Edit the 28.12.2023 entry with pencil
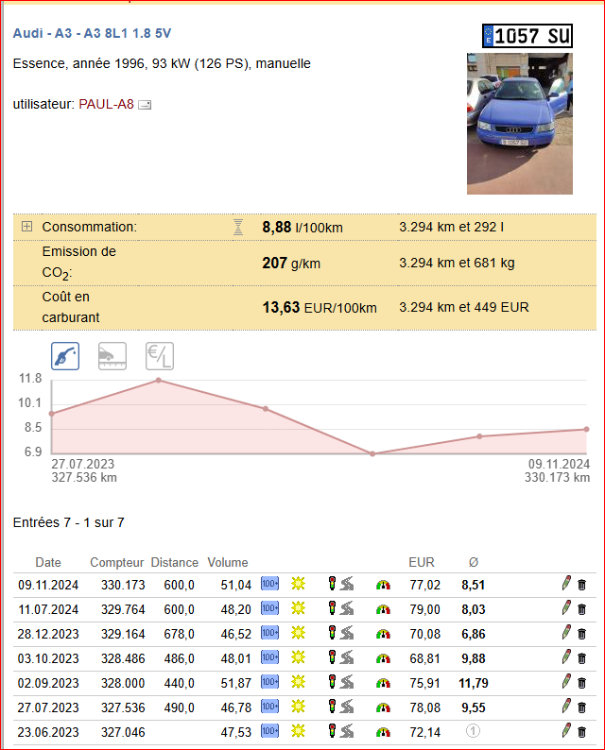This screenshot has height=750, width=605. (566, 632)
